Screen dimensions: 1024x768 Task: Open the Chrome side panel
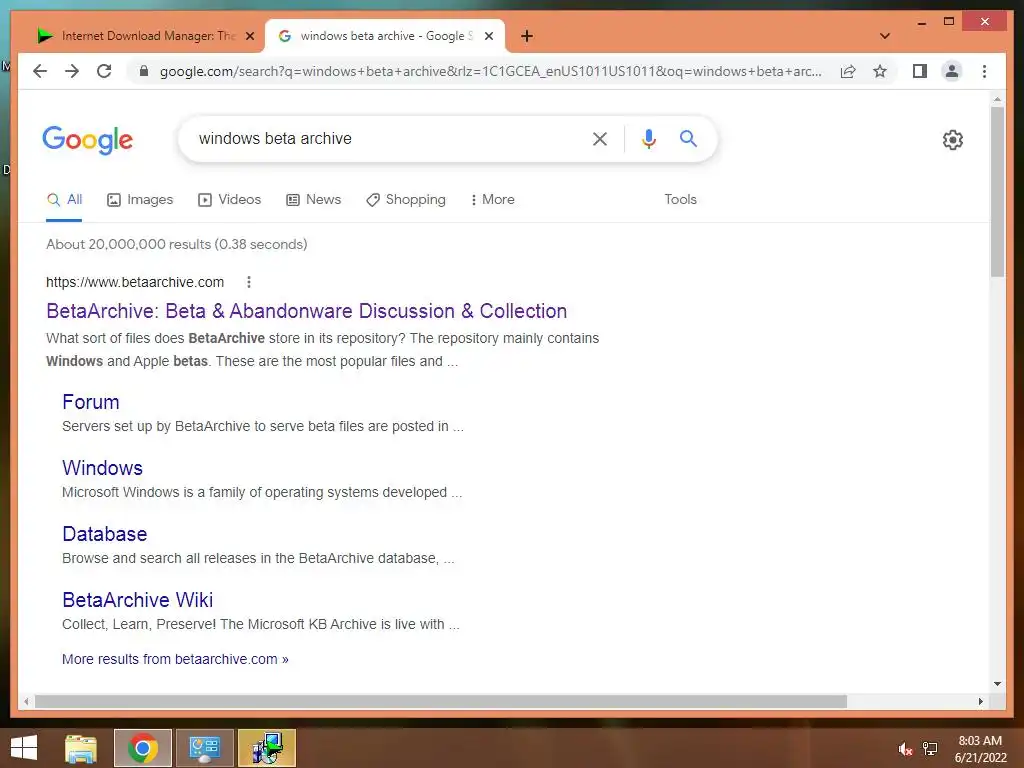920,71
